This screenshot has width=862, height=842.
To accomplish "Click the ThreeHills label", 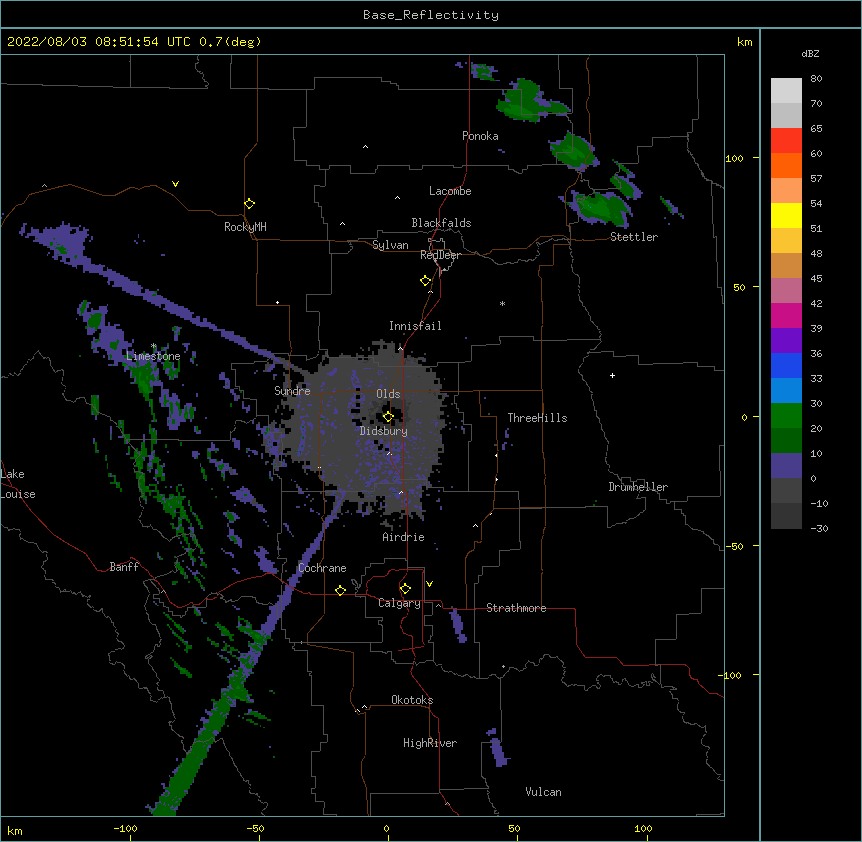I will [537, 418].
